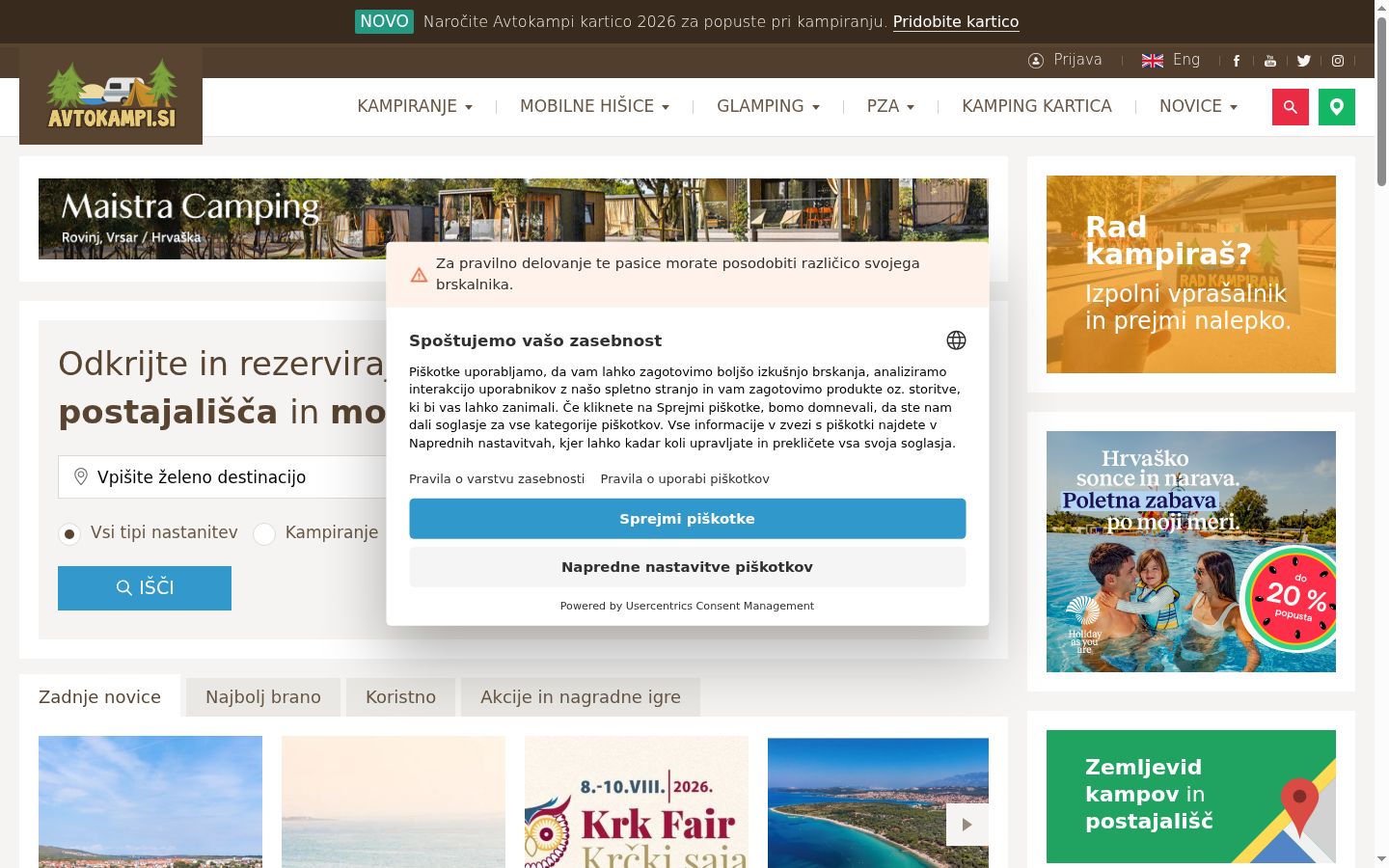Click Napredne nastavitve piškotkov button

688,567
